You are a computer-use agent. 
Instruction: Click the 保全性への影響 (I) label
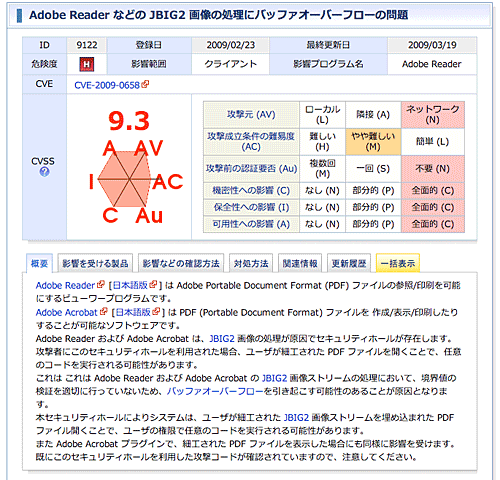tap(251, 207)
